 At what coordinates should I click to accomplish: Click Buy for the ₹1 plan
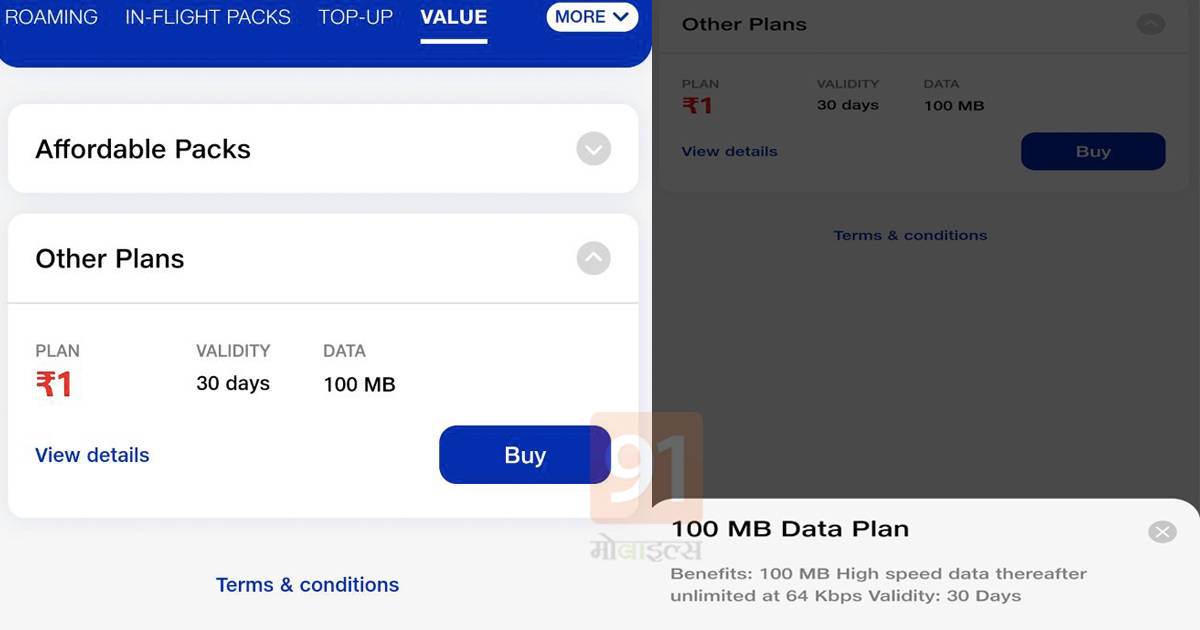[524, 454]
